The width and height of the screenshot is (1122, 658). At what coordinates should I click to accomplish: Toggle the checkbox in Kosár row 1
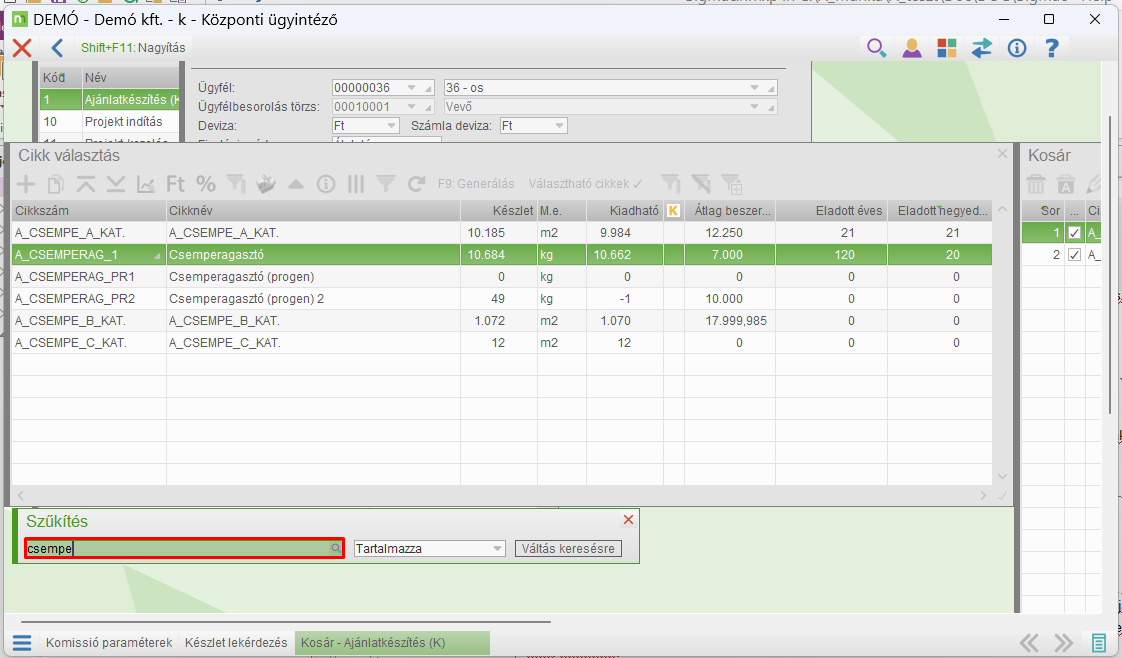pyautogui.click(x=1074, y=232)
